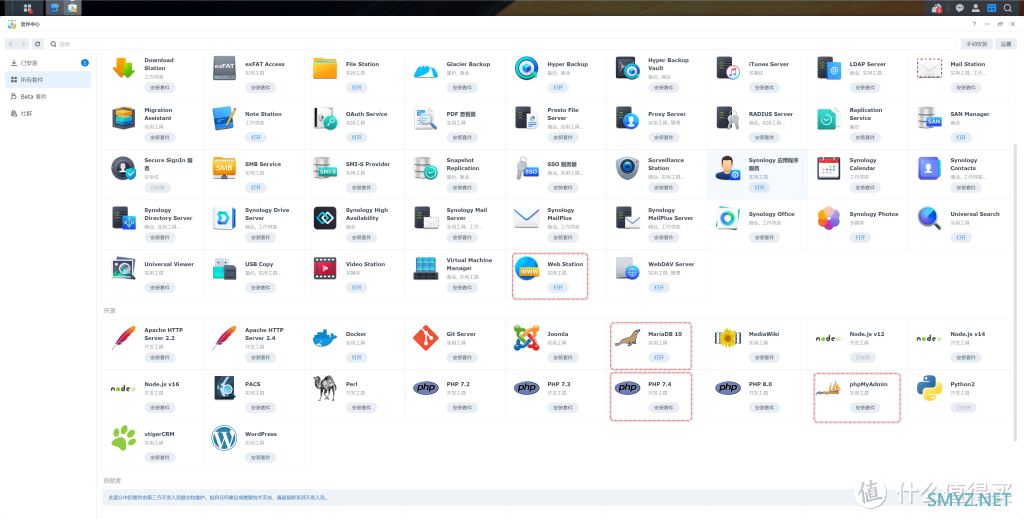Viewport: 1024px width, 519px height.
Task: Click the Universal Search magnifier icon
Action: 929,218
